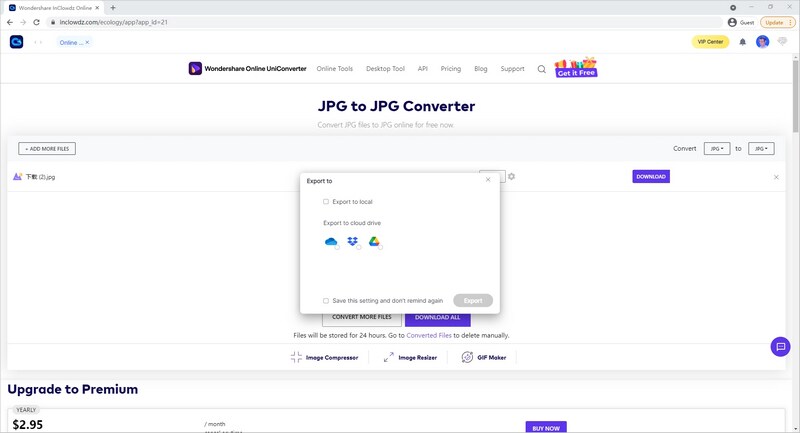Open the notifications bell
800x433 pixels.
pyautogui.click(x=742, y=42)
